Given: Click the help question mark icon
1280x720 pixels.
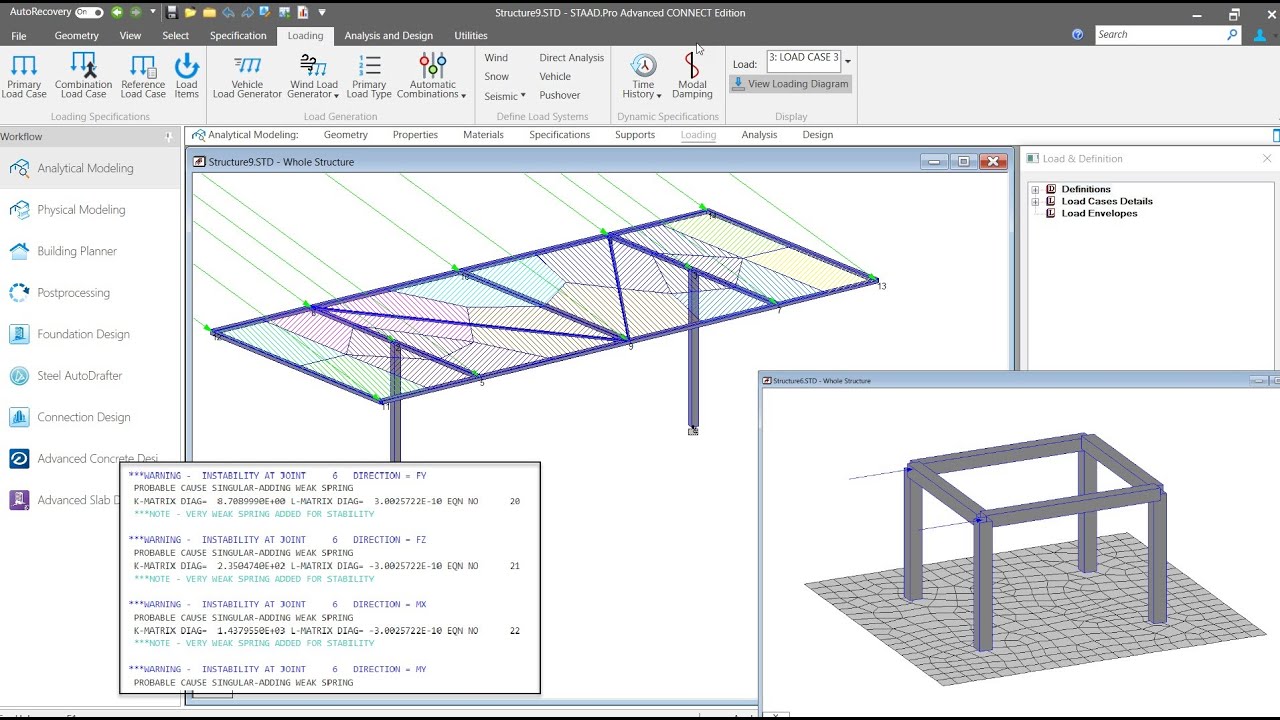Looking at the screenshot, I should (x=1077, y=34).
